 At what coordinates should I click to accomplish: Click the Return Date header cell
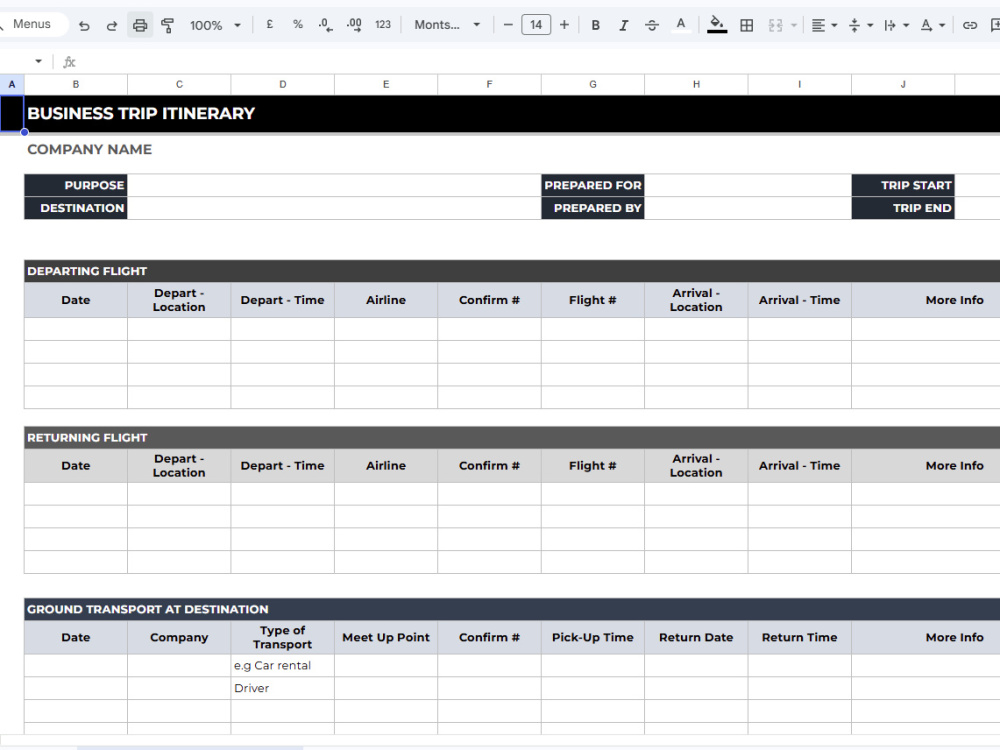coord(696,637)
